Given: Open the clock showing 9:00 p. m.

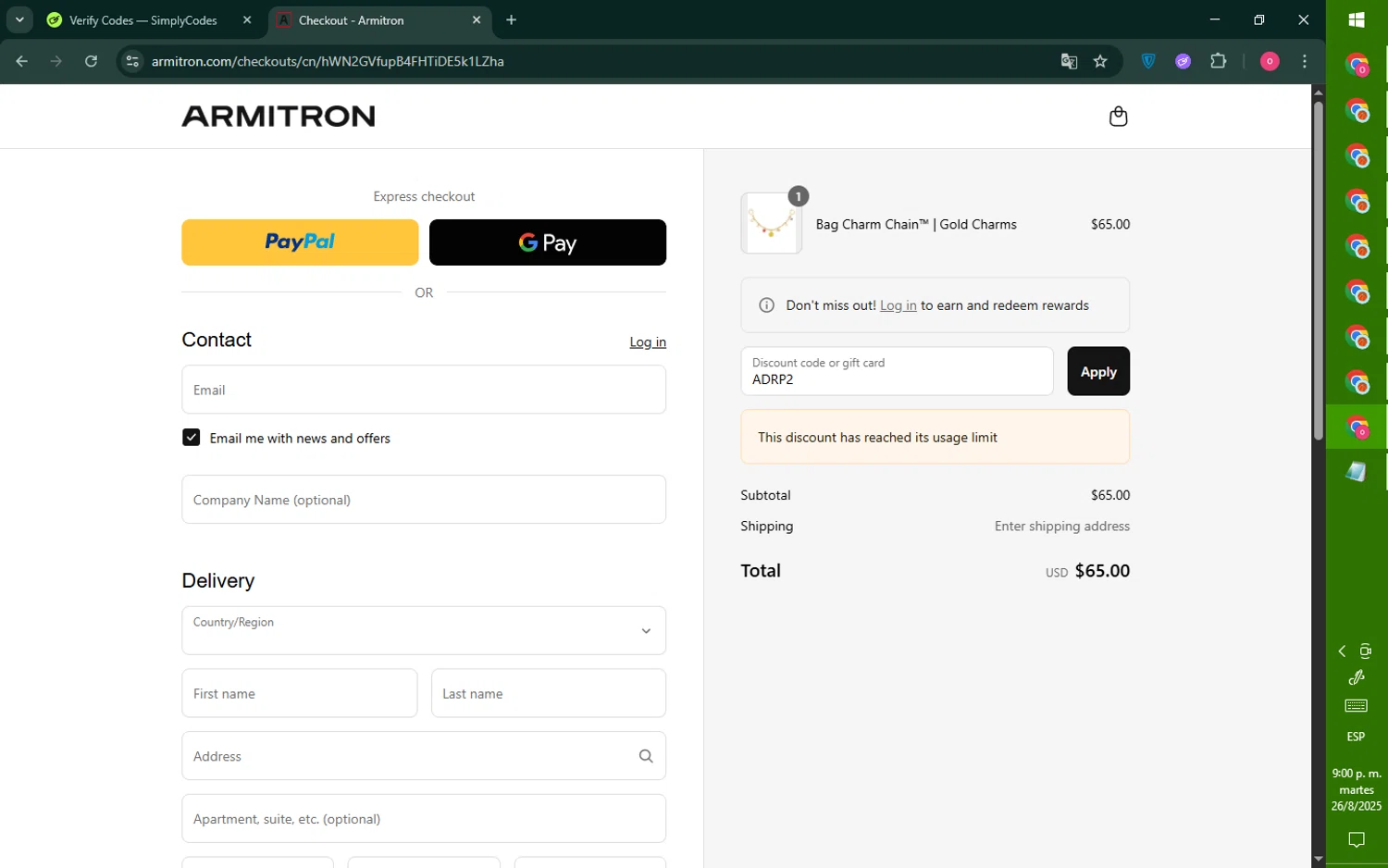Looking at the screenshot, I should pyautogui.click(x=1357, y=789).
